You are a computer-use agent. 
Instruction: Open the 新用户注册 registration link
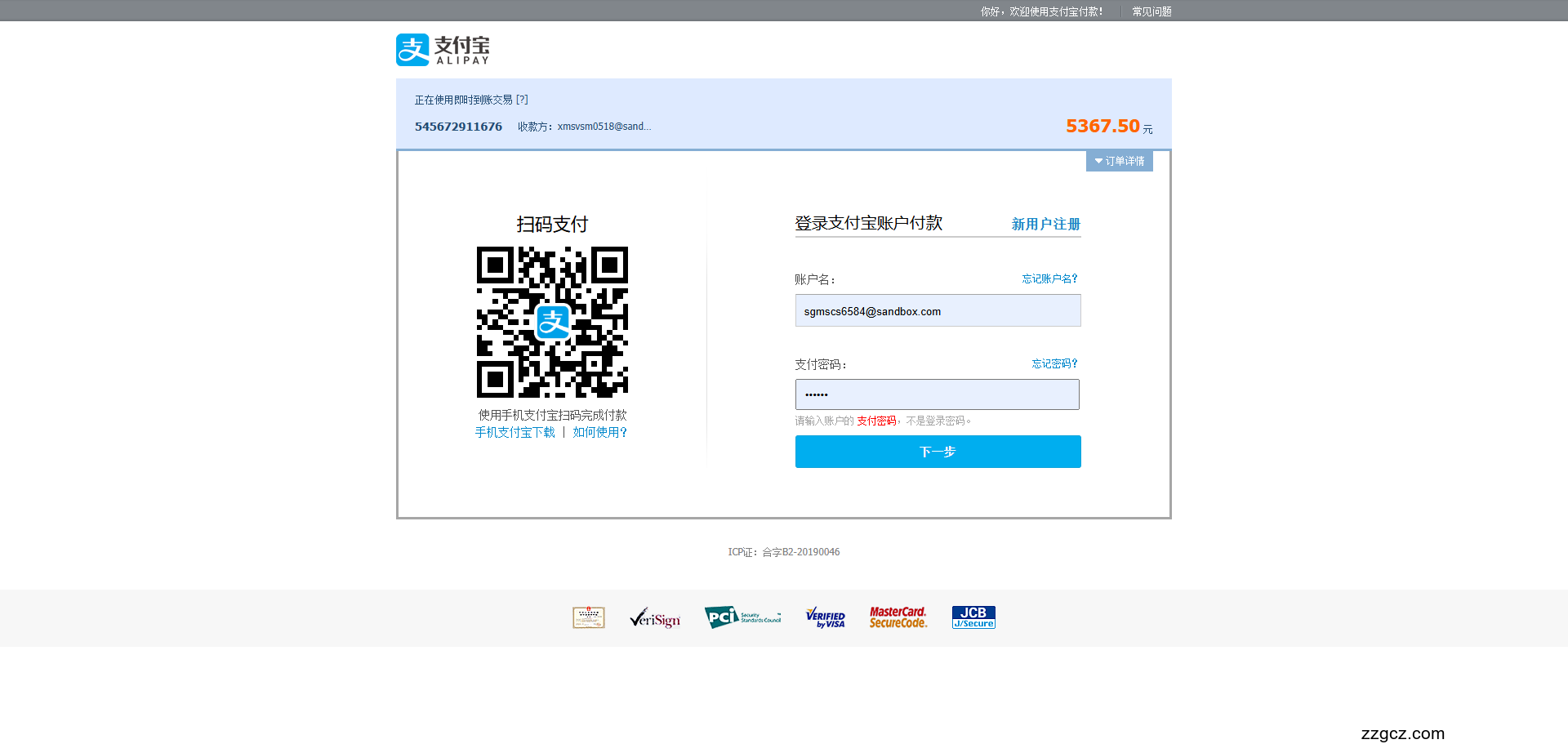tap(1045, 224)
